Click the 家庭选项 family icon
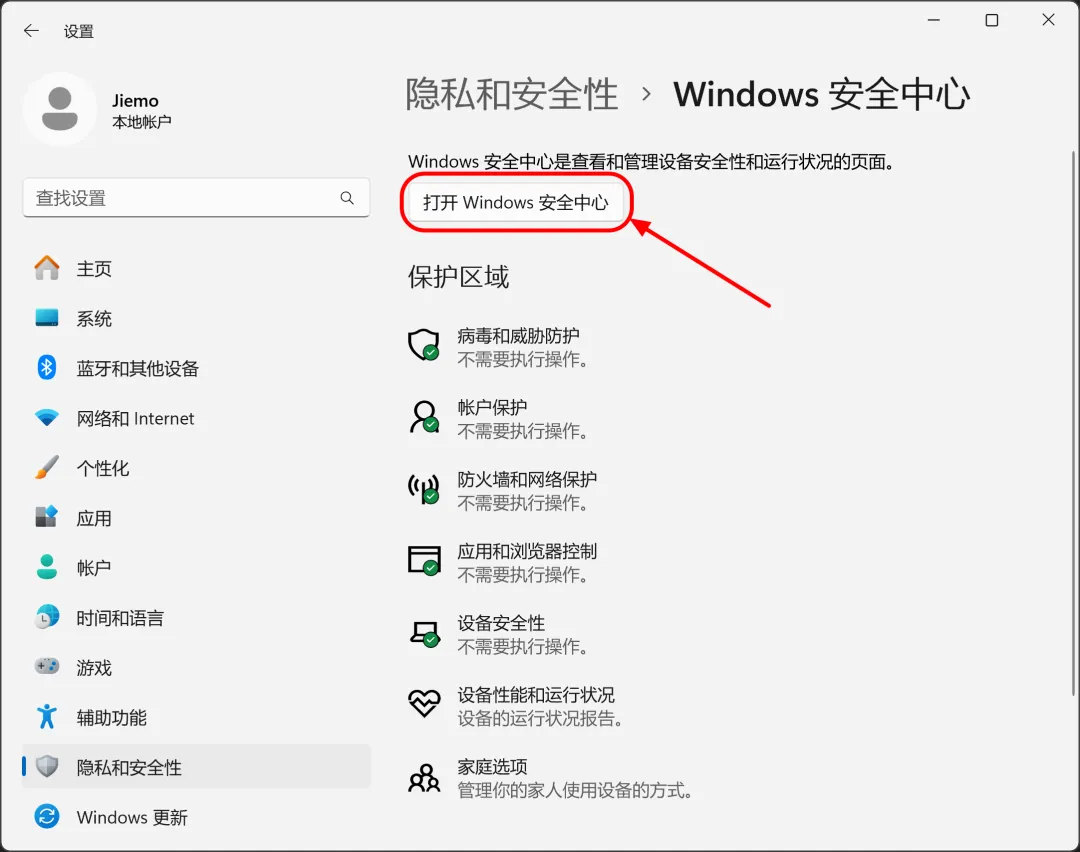 (424, 777)
